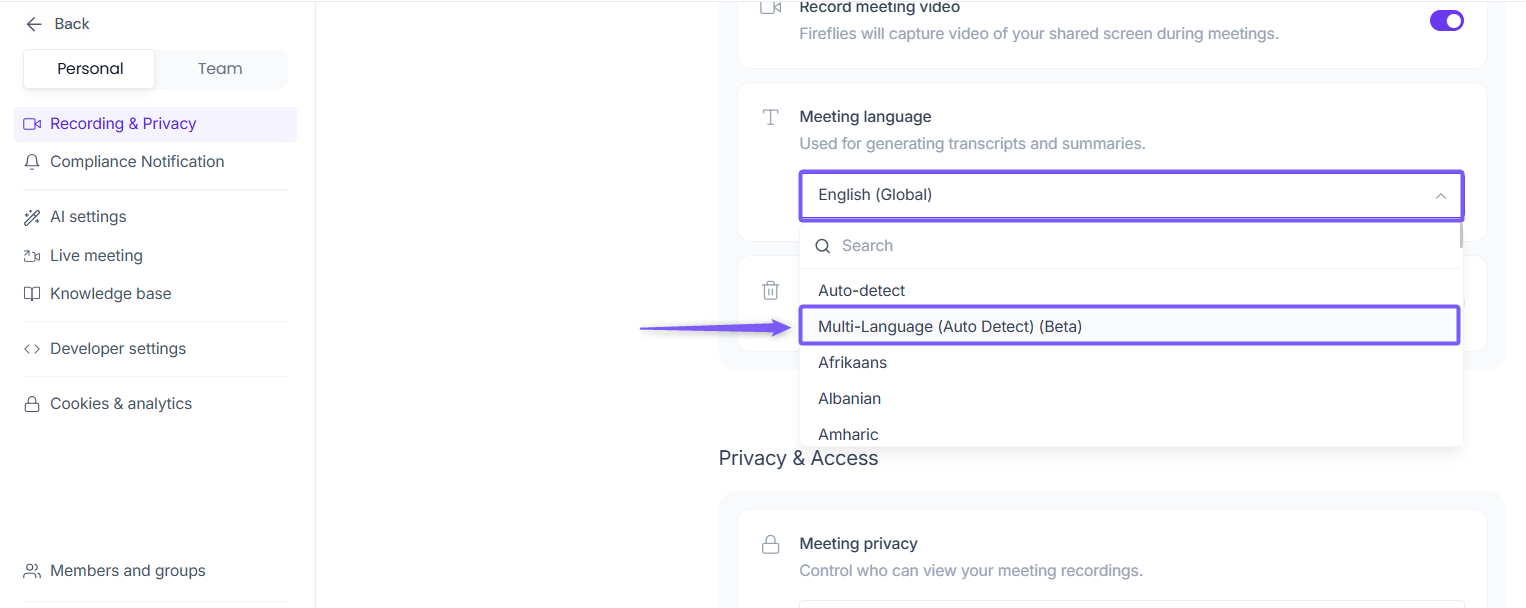Click the Back arrow icon

[x=34, y=24]
